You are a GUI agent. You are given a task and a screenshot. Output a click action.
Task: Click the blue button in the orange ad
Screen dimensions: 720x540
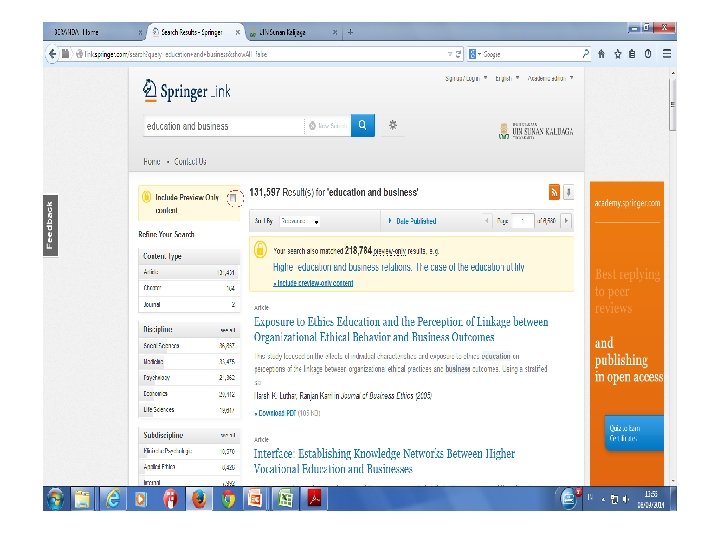click(634, 433)
